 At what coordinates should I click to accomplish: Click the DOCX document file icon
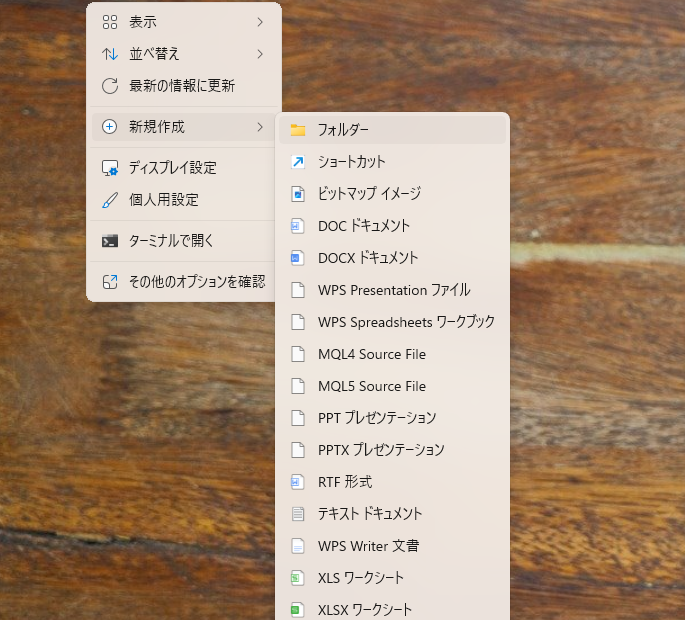pos(298,258)
